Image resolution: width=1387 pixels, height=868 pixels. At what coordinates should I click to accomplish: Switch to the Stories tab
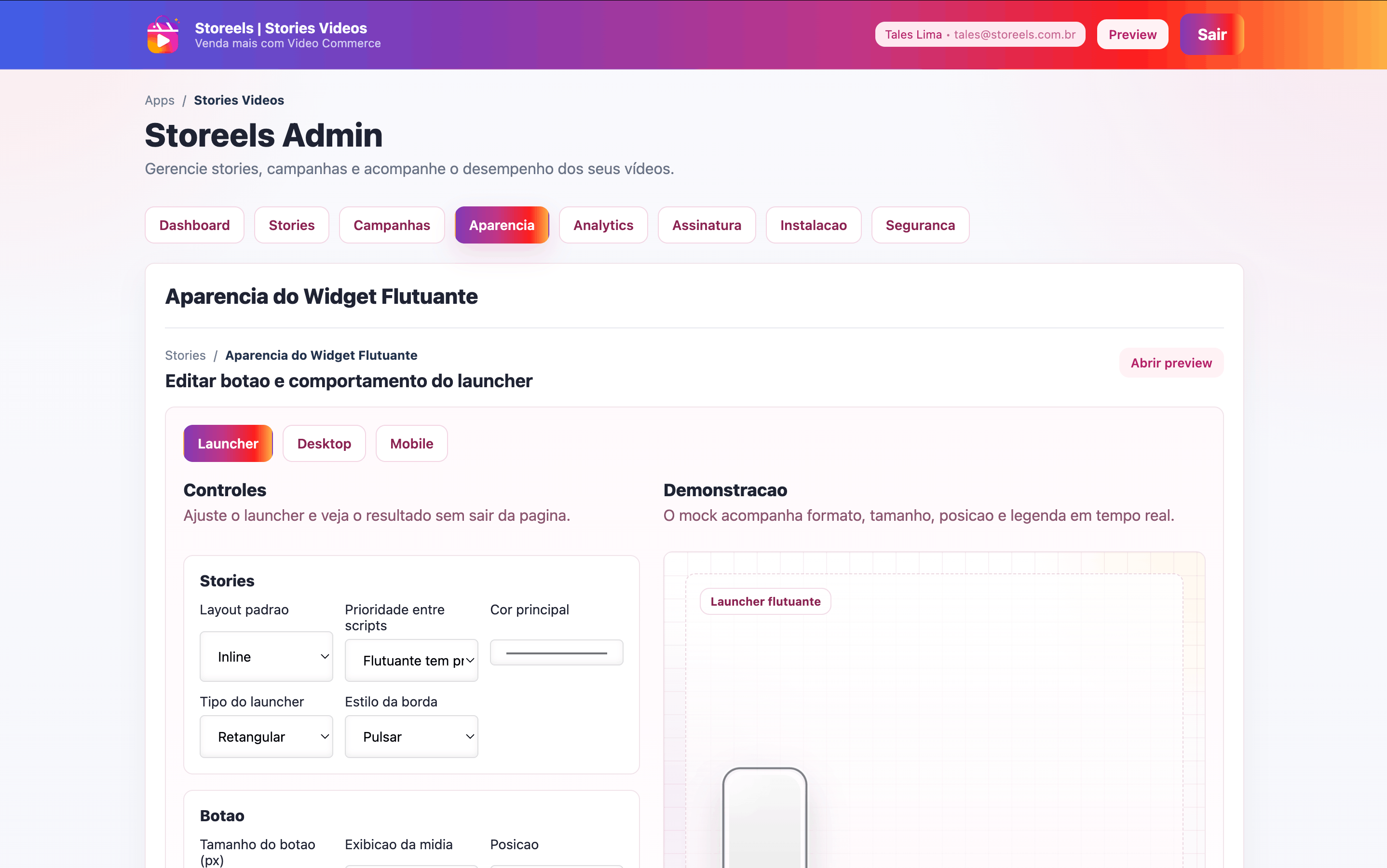coord(291,225)
